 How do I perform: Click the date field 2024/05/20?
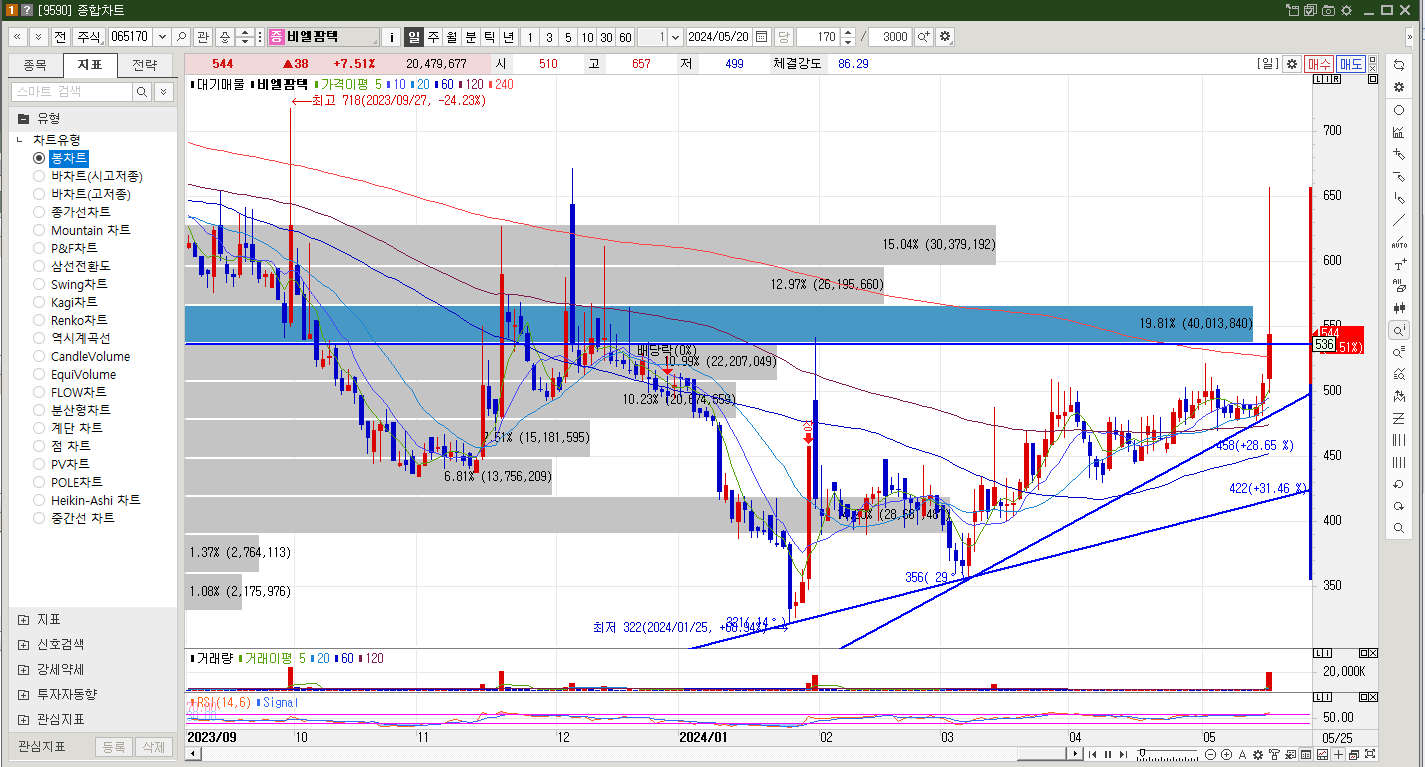719,37
